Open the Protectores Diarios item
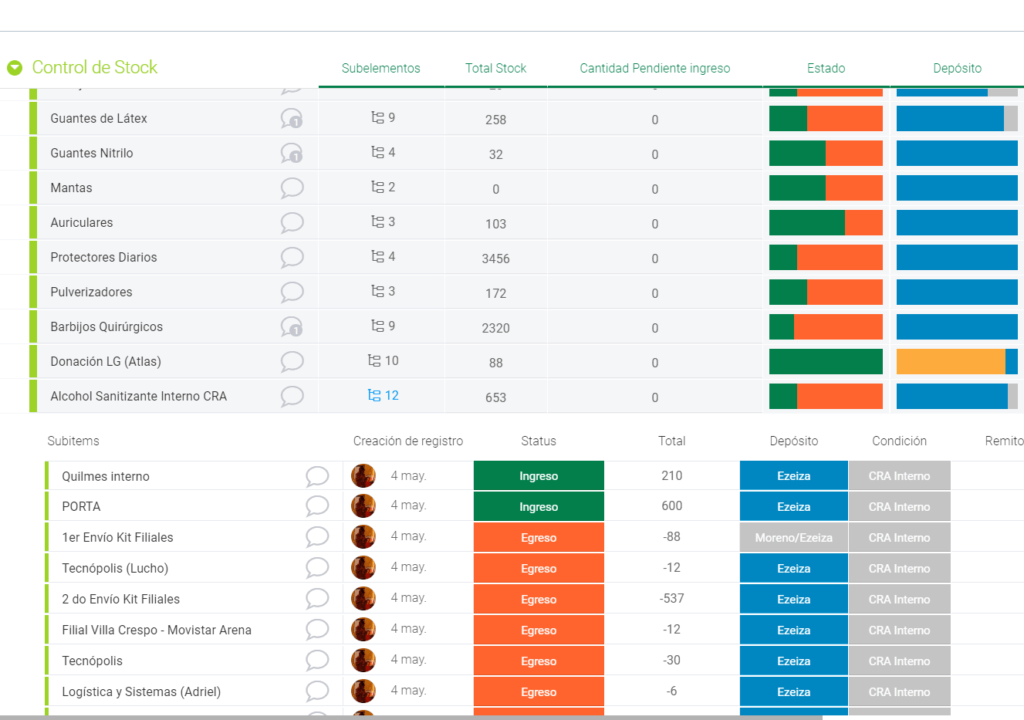The width and height of the screenshot is (1024, 720). click(104, 257)
